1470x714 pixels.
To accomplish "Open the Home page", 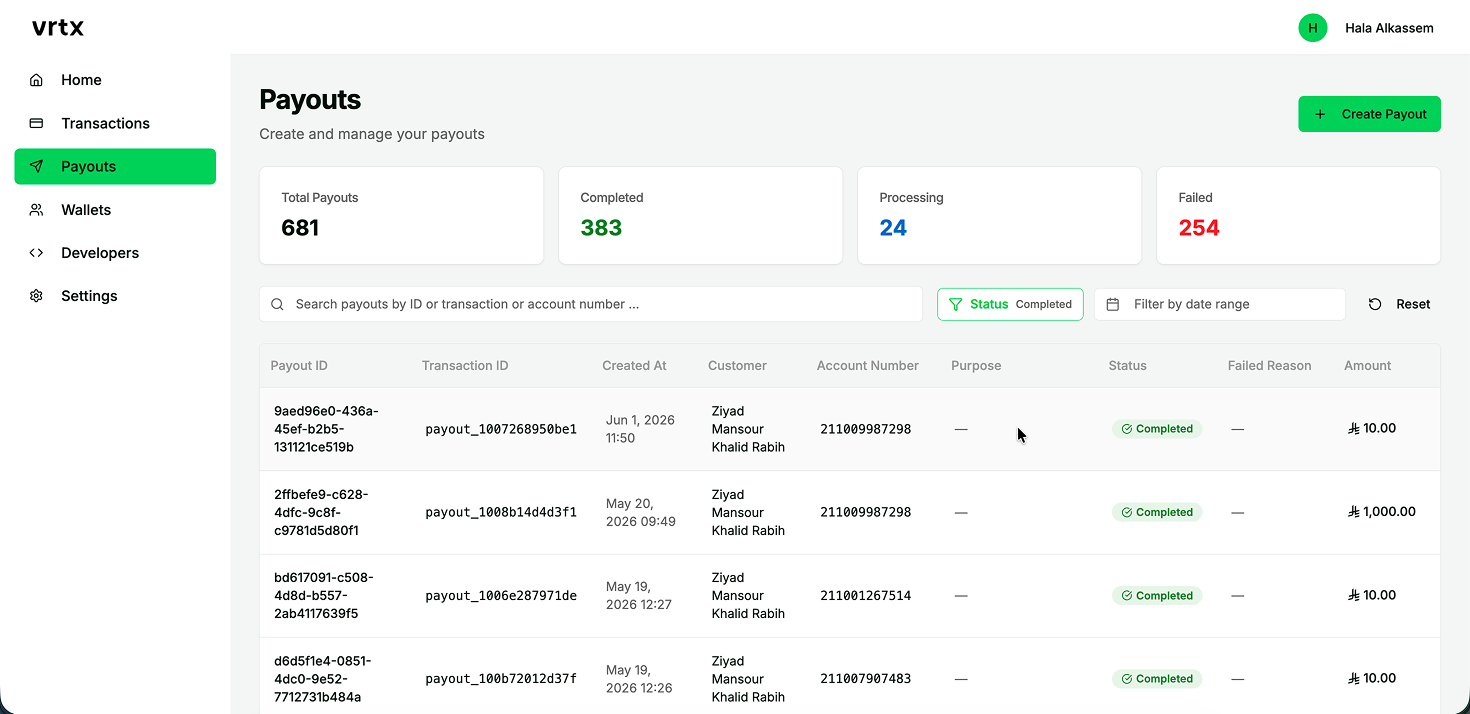I will [115, 80].
